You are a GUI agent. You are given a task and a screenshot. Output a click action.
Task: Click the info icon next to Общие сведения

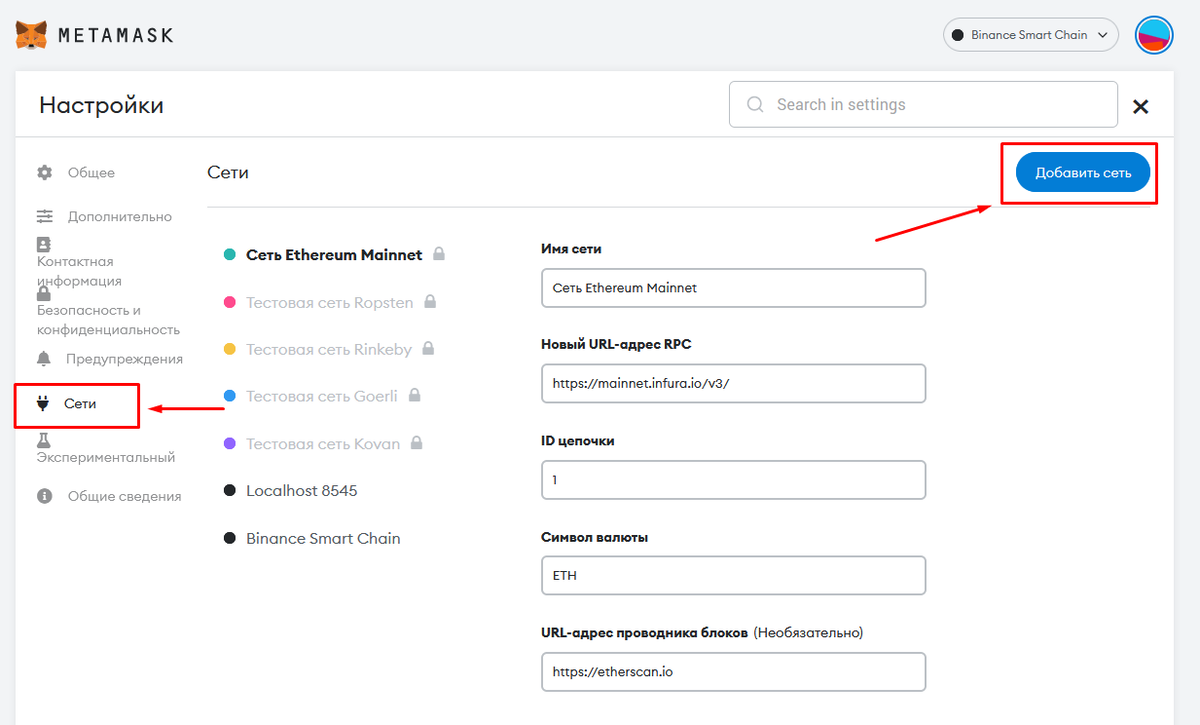coord(45,496)
